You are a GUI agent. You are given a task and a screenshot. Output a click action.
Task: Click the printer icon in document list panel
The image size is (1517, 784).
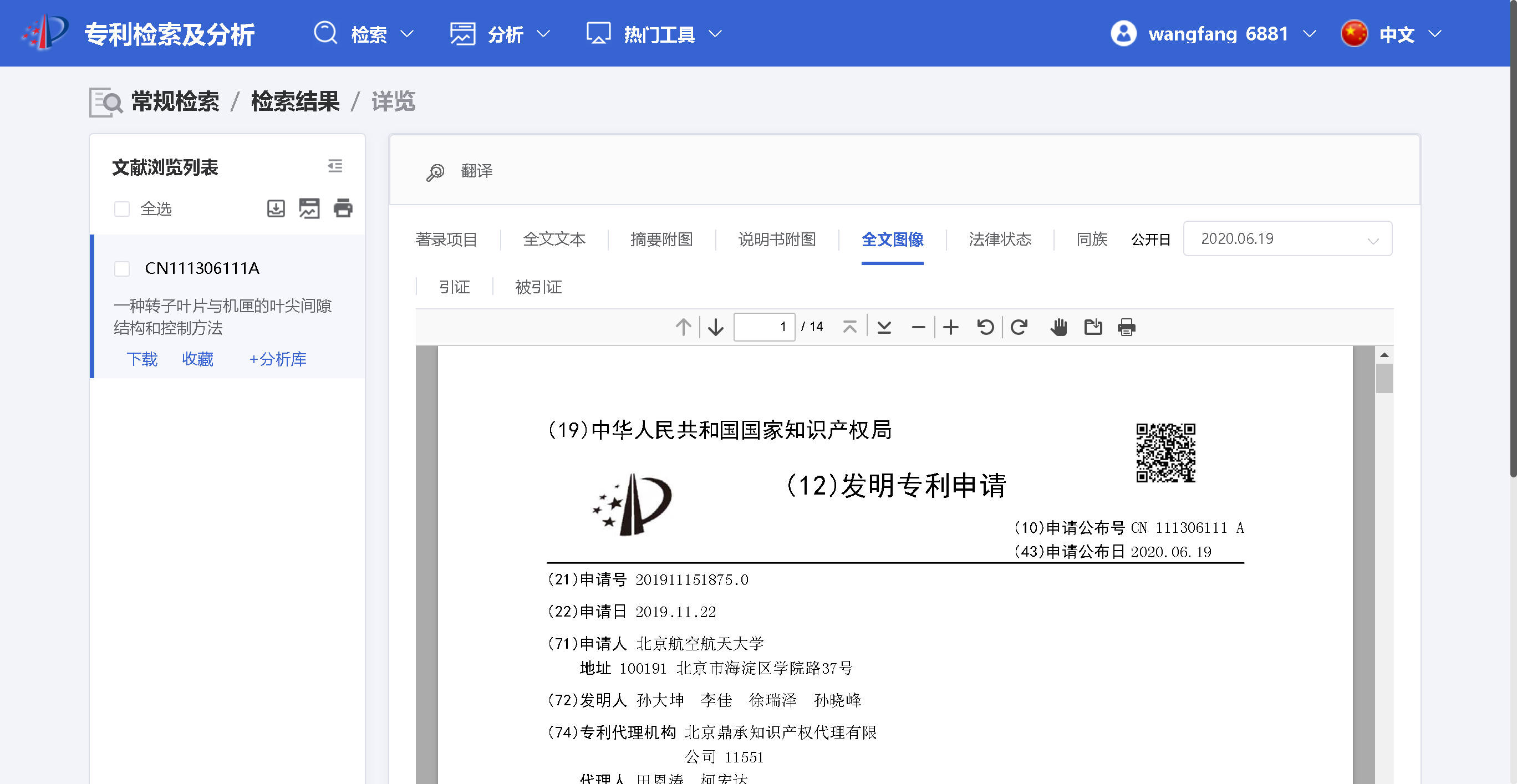(343, 208)
